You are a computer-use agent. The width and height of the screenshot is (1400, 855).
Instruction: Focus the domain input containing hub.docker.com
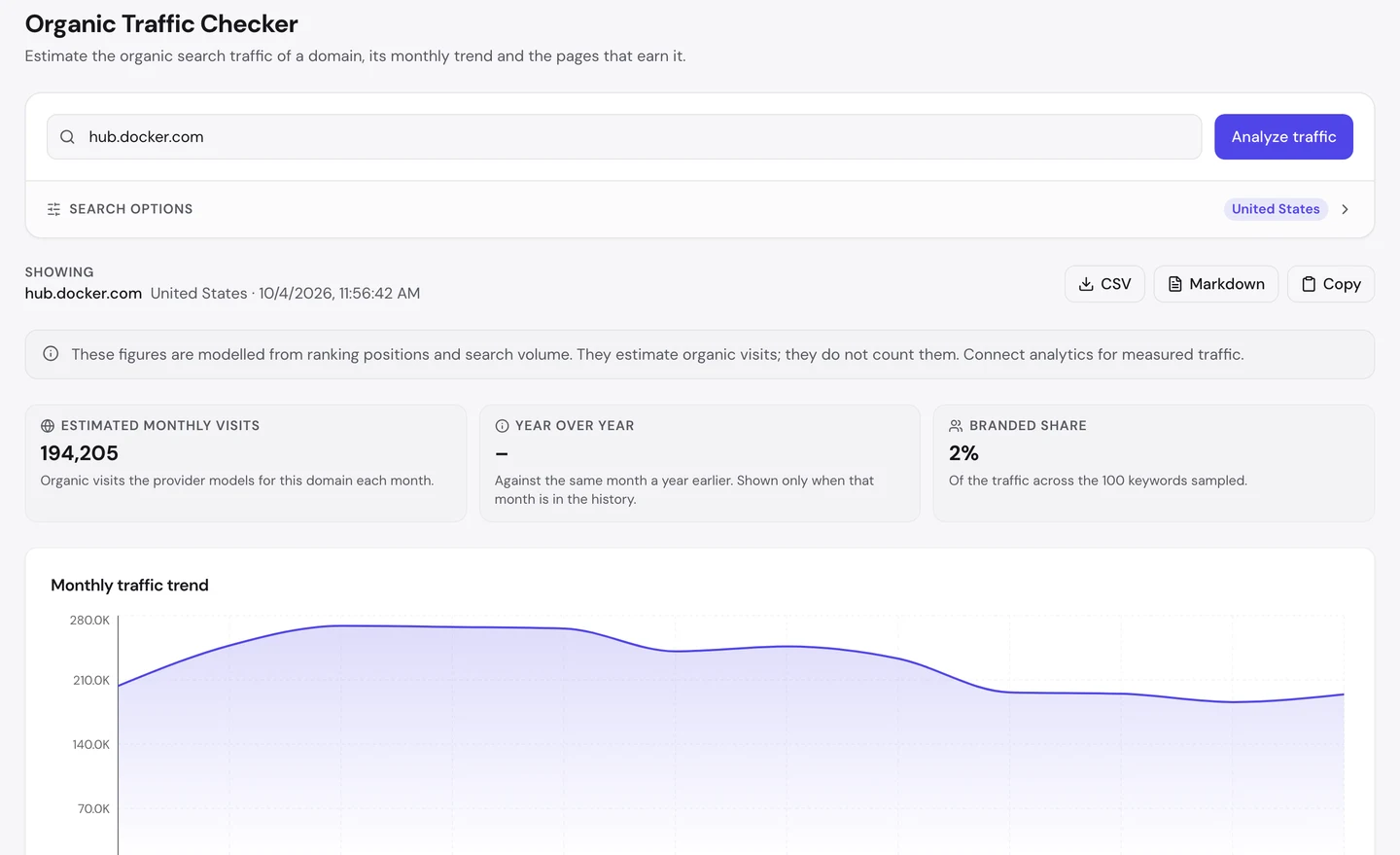tap(624, 137)
